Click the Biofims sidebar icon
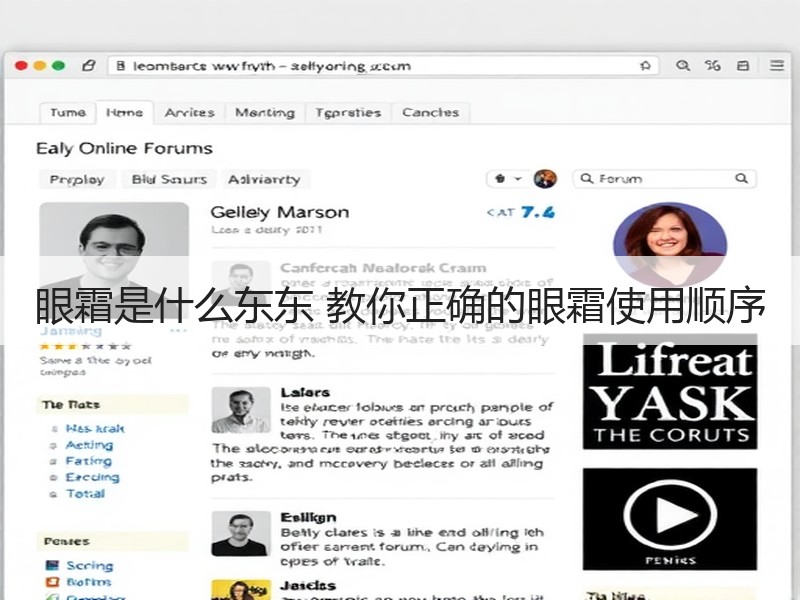The image size is (800, 600). tap(52, 582)
